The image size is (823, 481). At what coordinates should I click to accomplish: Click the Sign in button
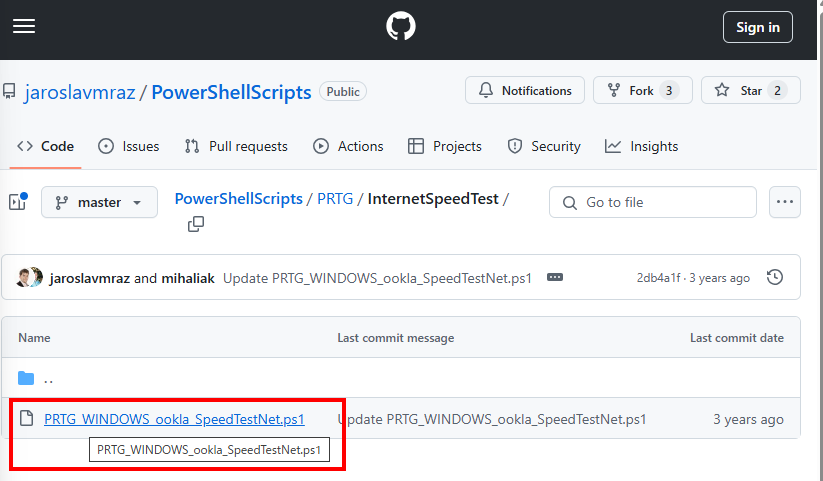pos(757,27)
